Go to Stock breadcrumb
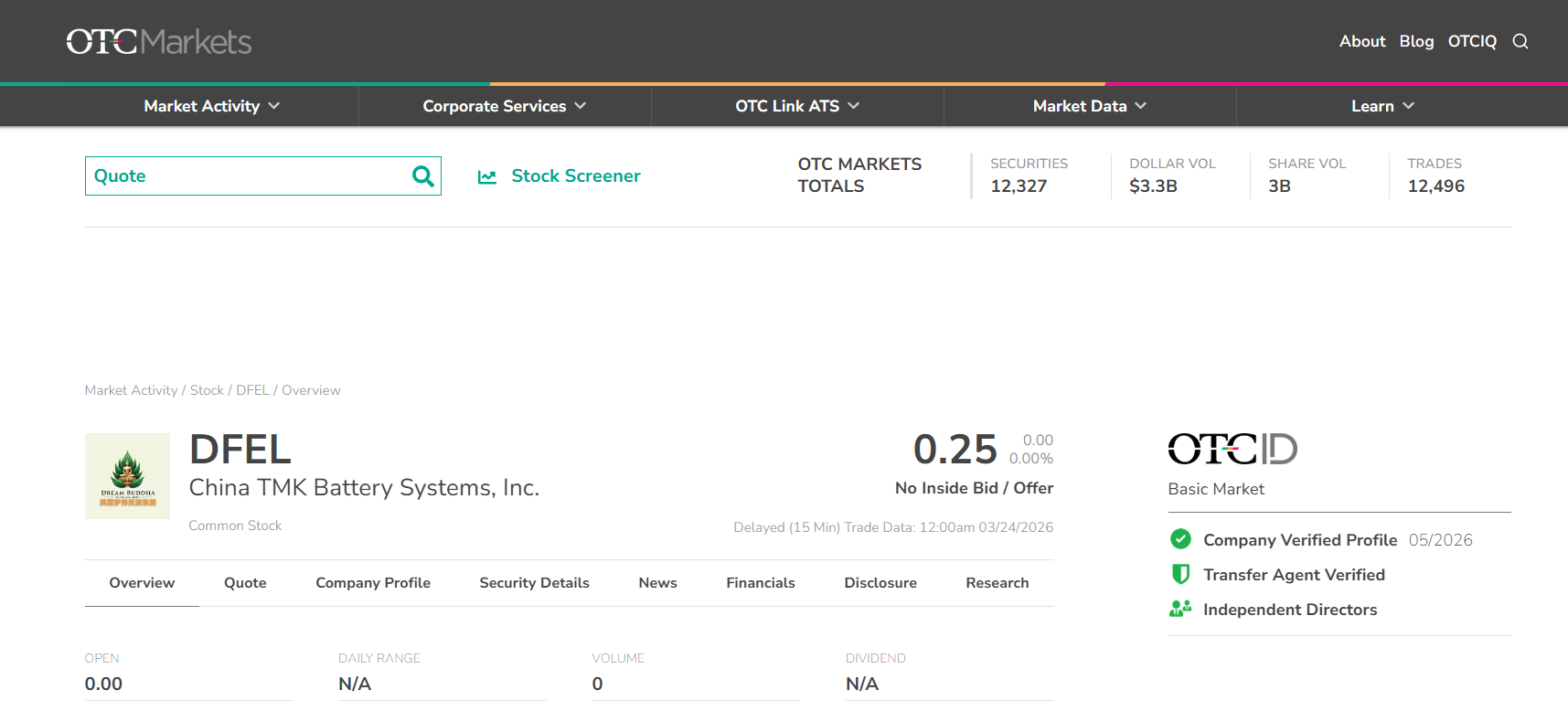 click(x=207, y=390)
